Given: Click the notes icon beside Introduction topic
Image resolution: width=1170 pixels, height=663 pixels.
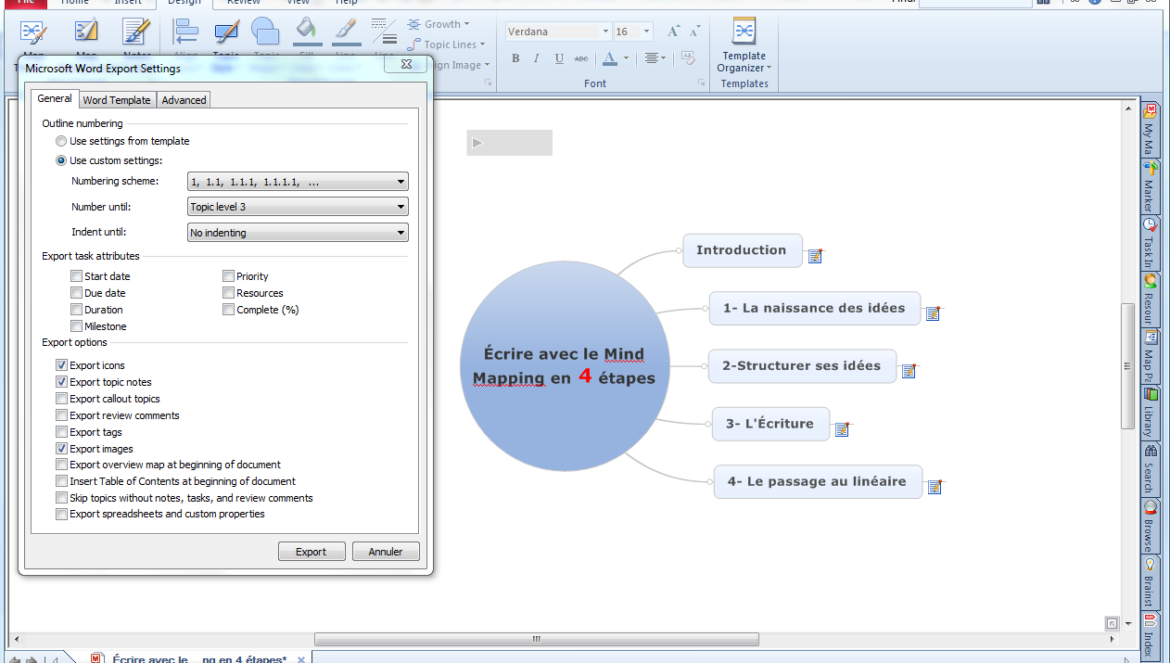Looking at the screenshot, I should point(815,257).
